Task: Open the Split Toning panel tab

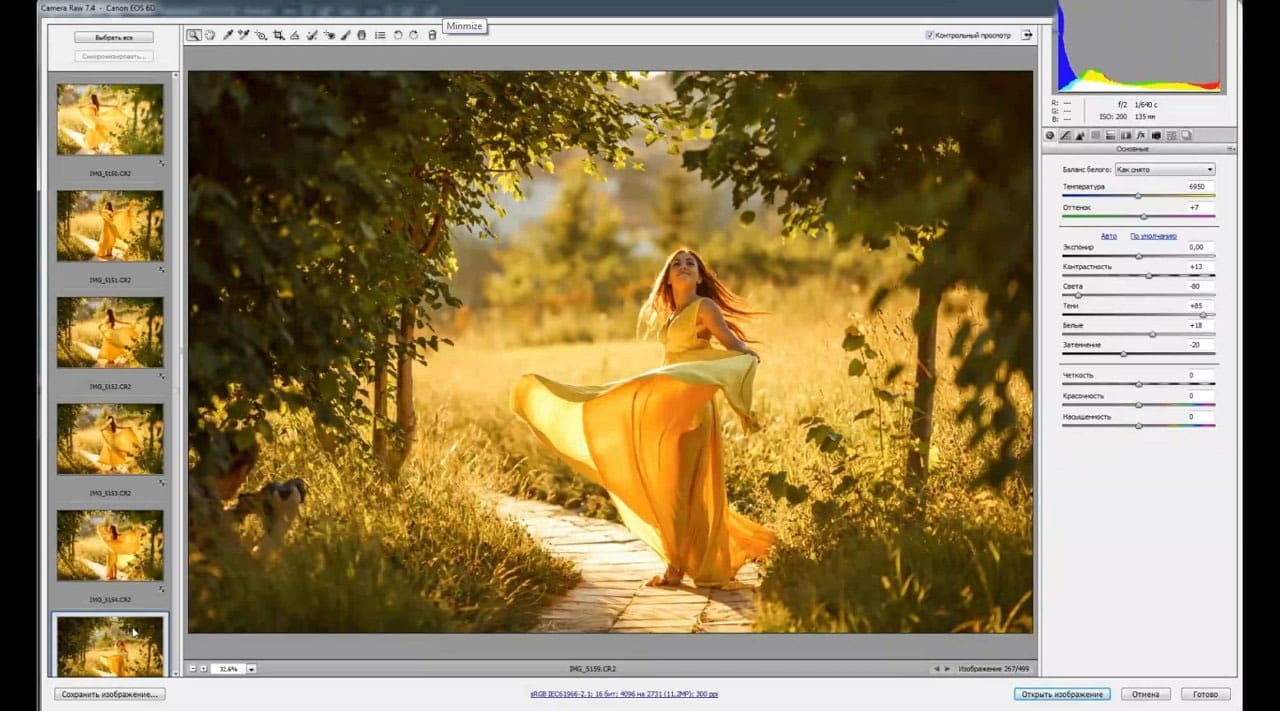Action: [x=1110, y=135]
